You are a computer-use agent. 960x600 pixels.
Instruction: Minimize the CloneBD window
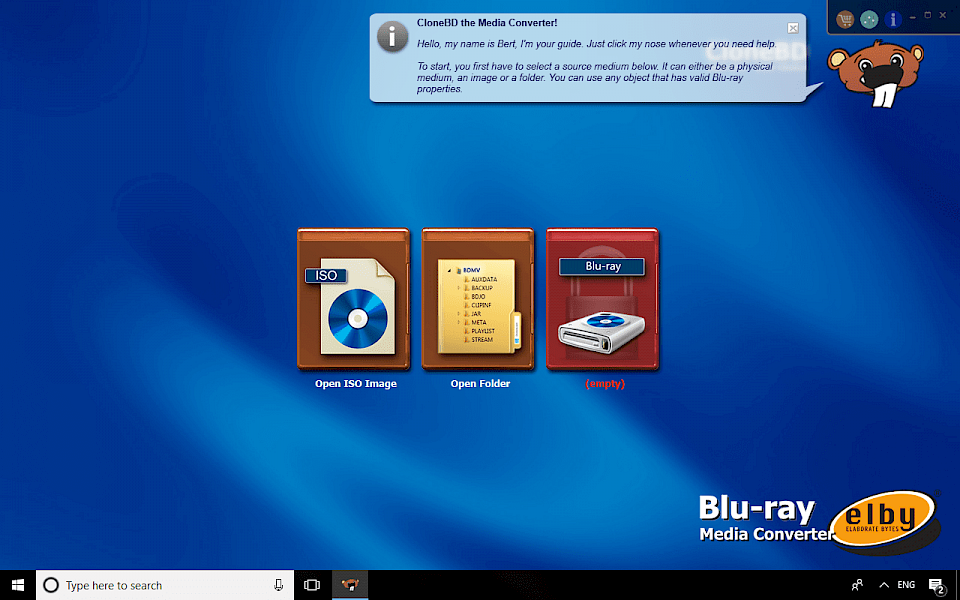click(x=913, y=17)
